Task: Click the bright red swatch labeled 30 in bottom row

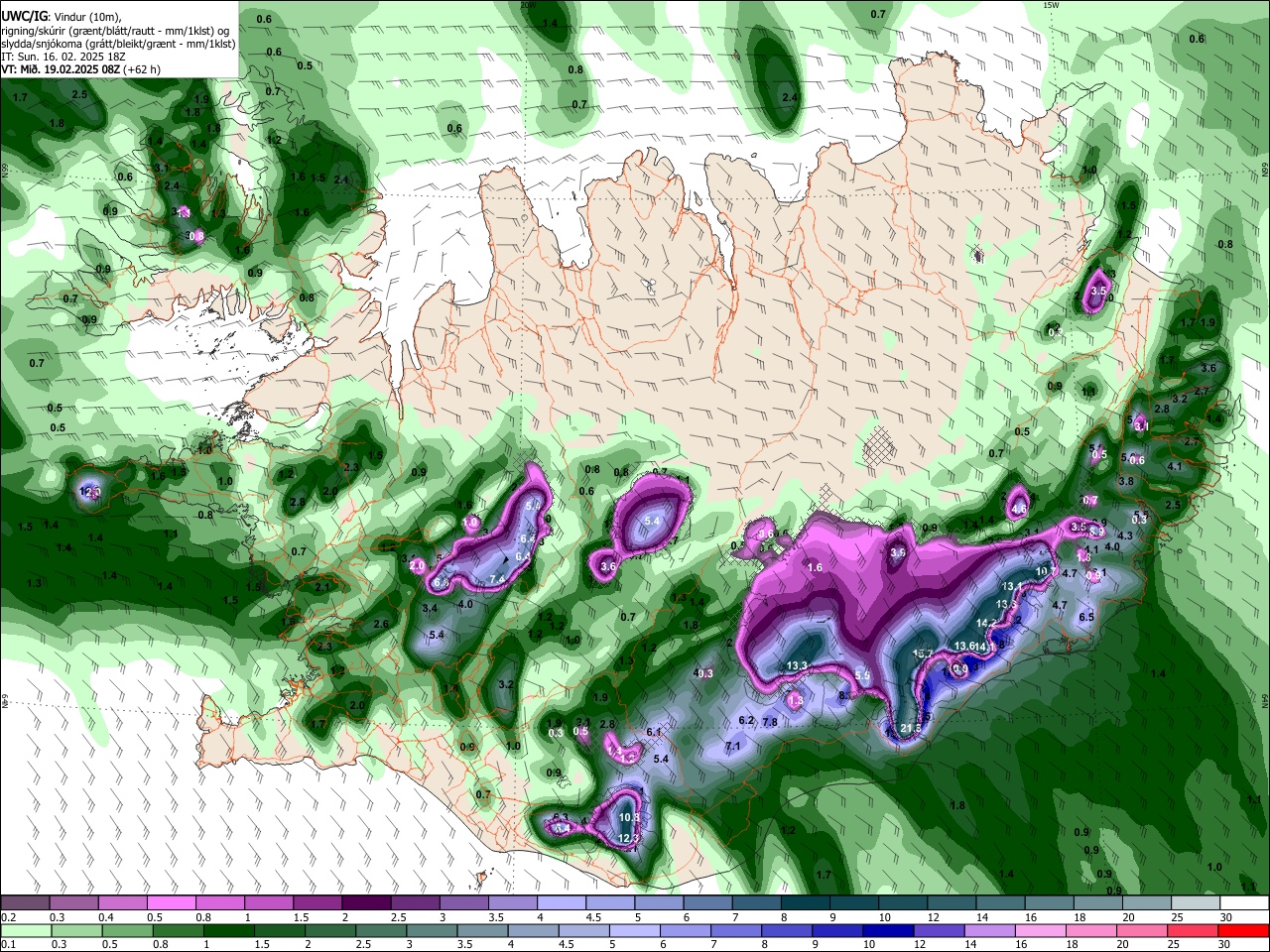Action: [x=1242, y=931]
